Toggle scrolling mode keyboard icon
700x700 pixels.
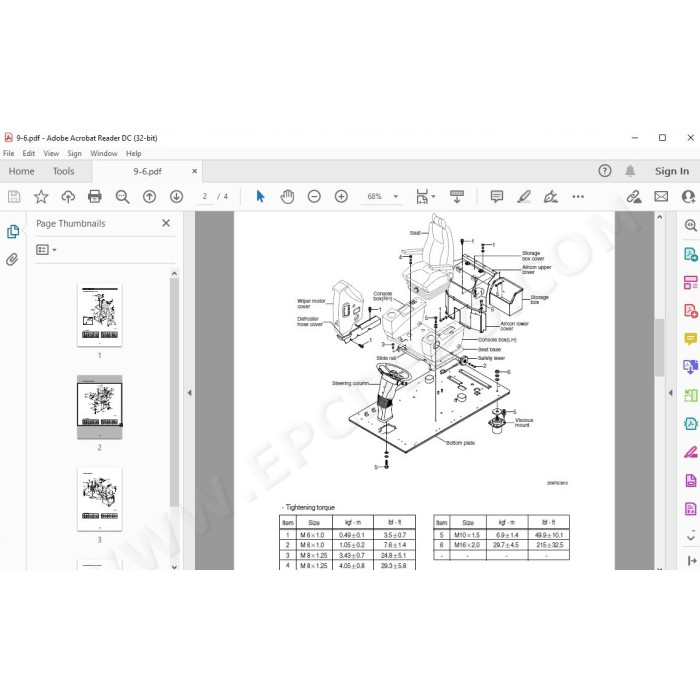(x=457, y=196)
